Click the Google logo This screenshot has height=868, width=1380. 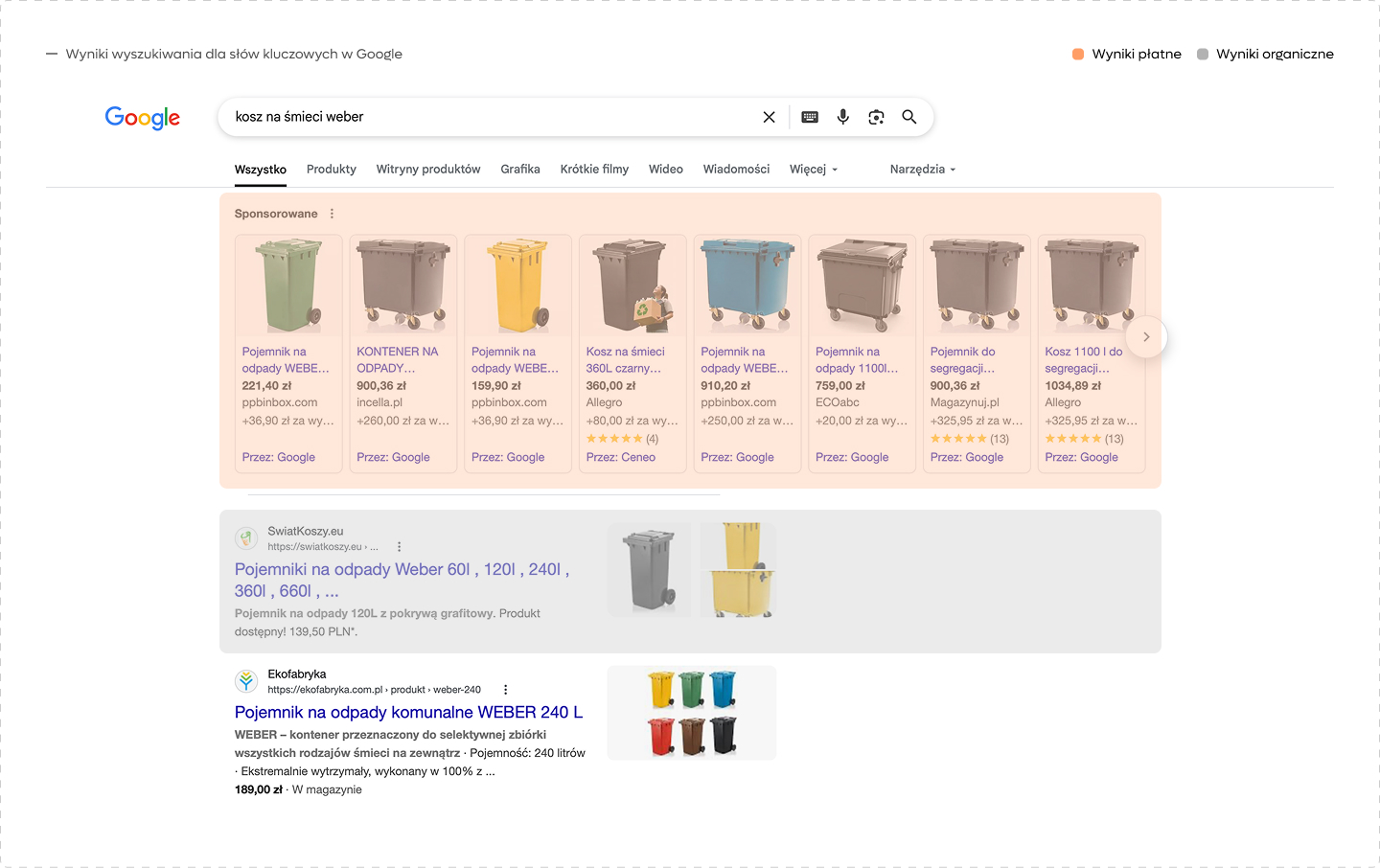[143, 118]
